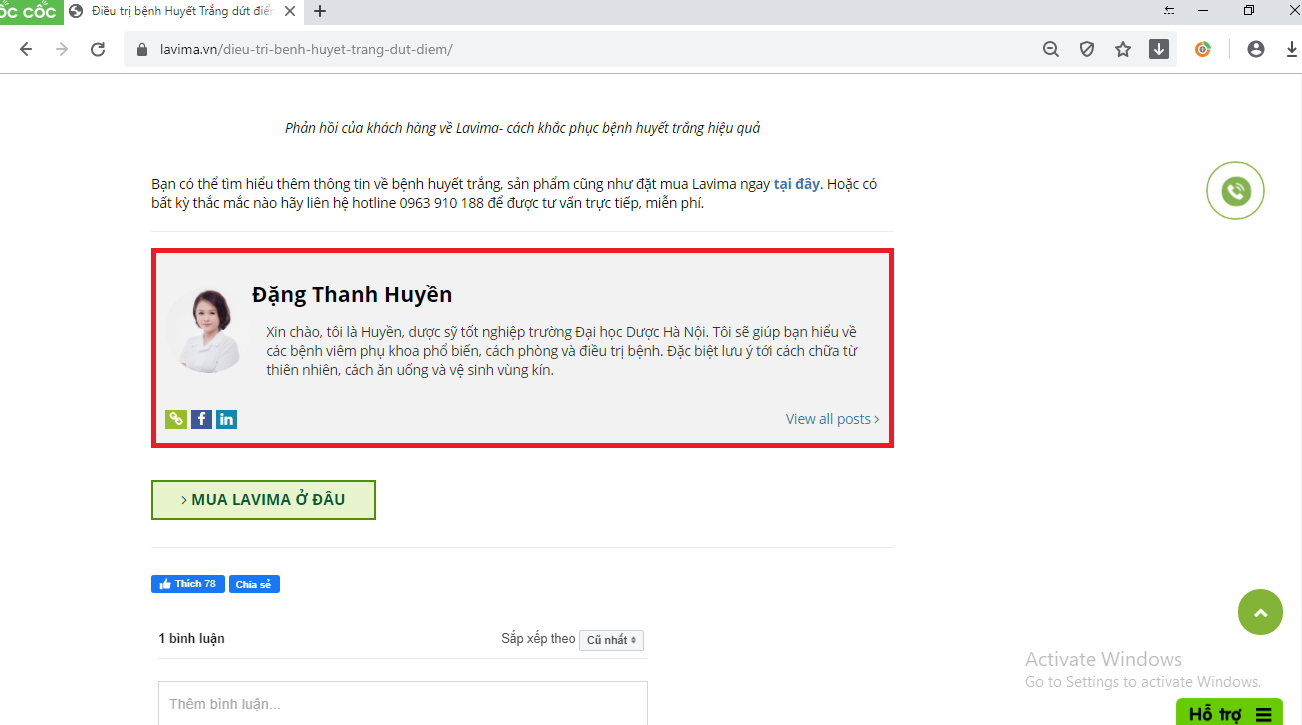The image size is (1302, 725).
Task: Open 'View all posts' link
Action: click(x=833, y=419)
